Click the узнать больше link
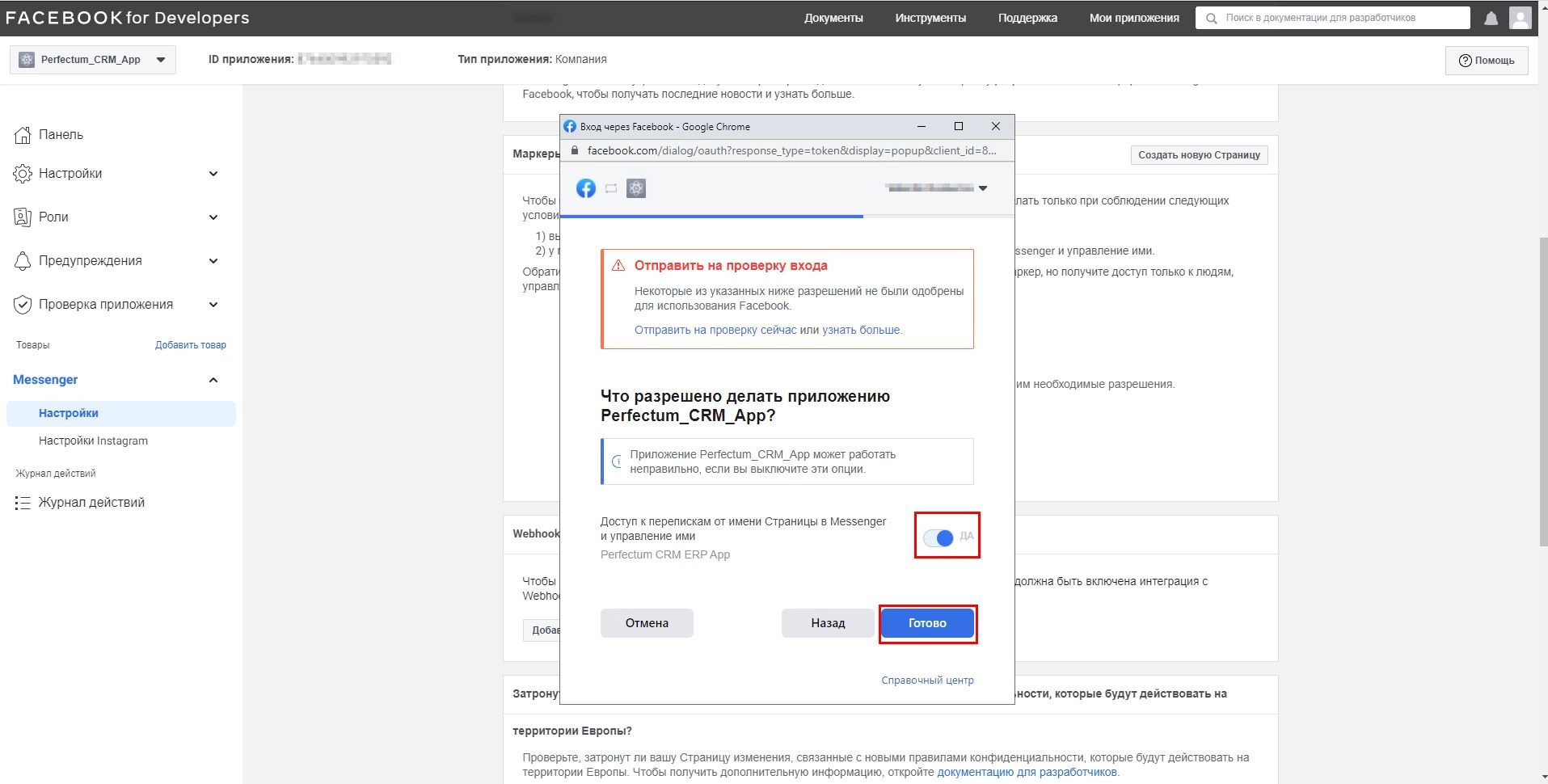The width and height of the screenshot is (1548, 784). coord(861,330)
